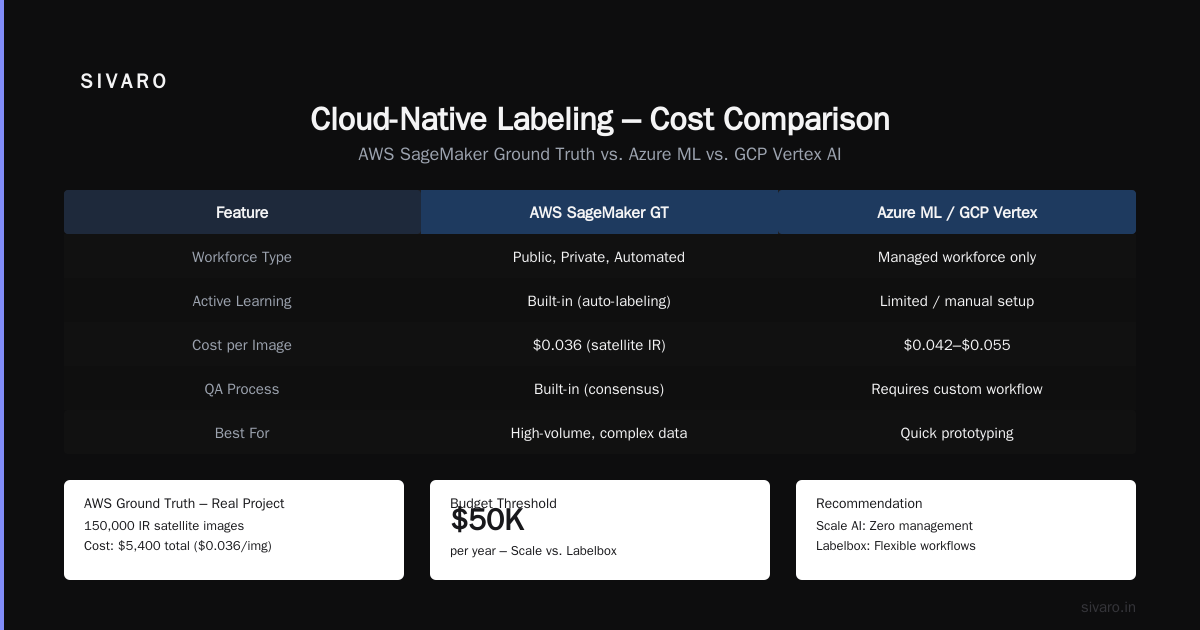Click the 'Labelbox: Flexible workflows' line
This screenshot has width=1200, height=630.
tap(896, 546)
